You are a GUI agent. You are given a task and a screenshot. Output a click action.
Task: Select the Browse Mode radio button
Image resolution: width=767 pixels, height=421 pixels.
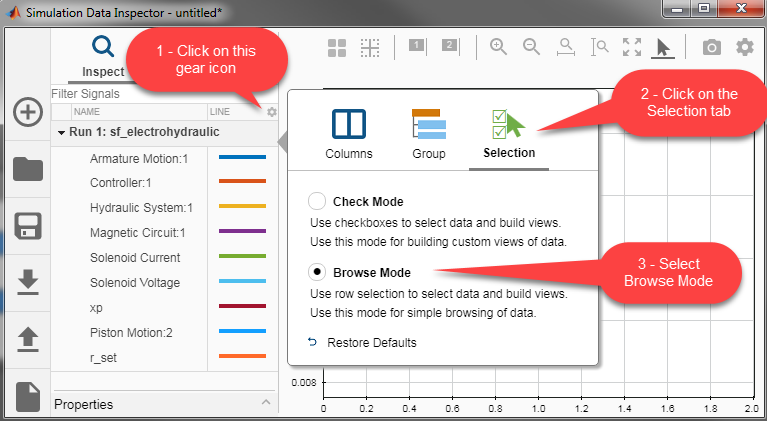[317, 271]
